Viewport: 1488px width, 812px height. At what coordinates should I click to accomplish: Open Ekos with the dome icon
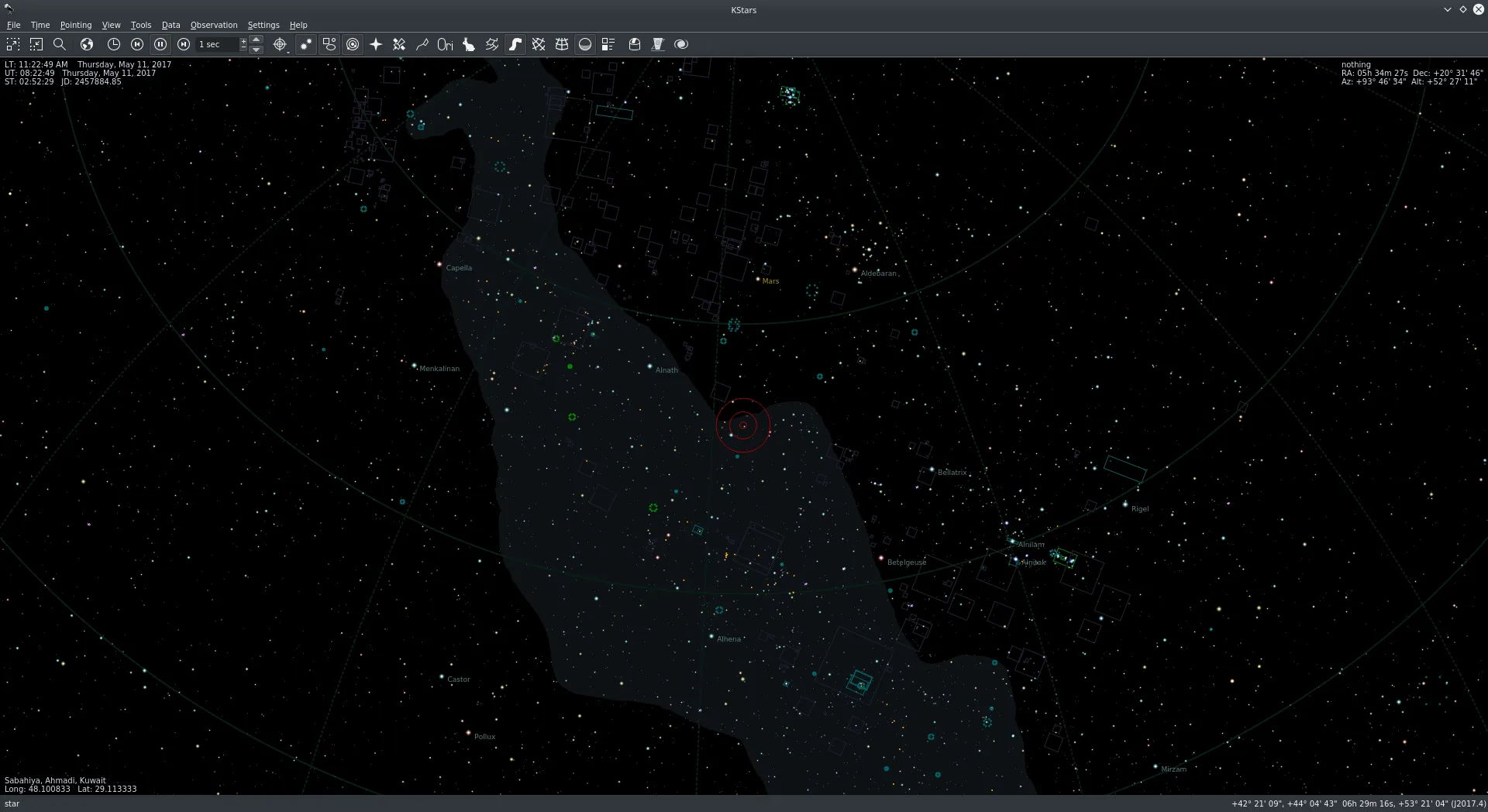tap(634, 44)
